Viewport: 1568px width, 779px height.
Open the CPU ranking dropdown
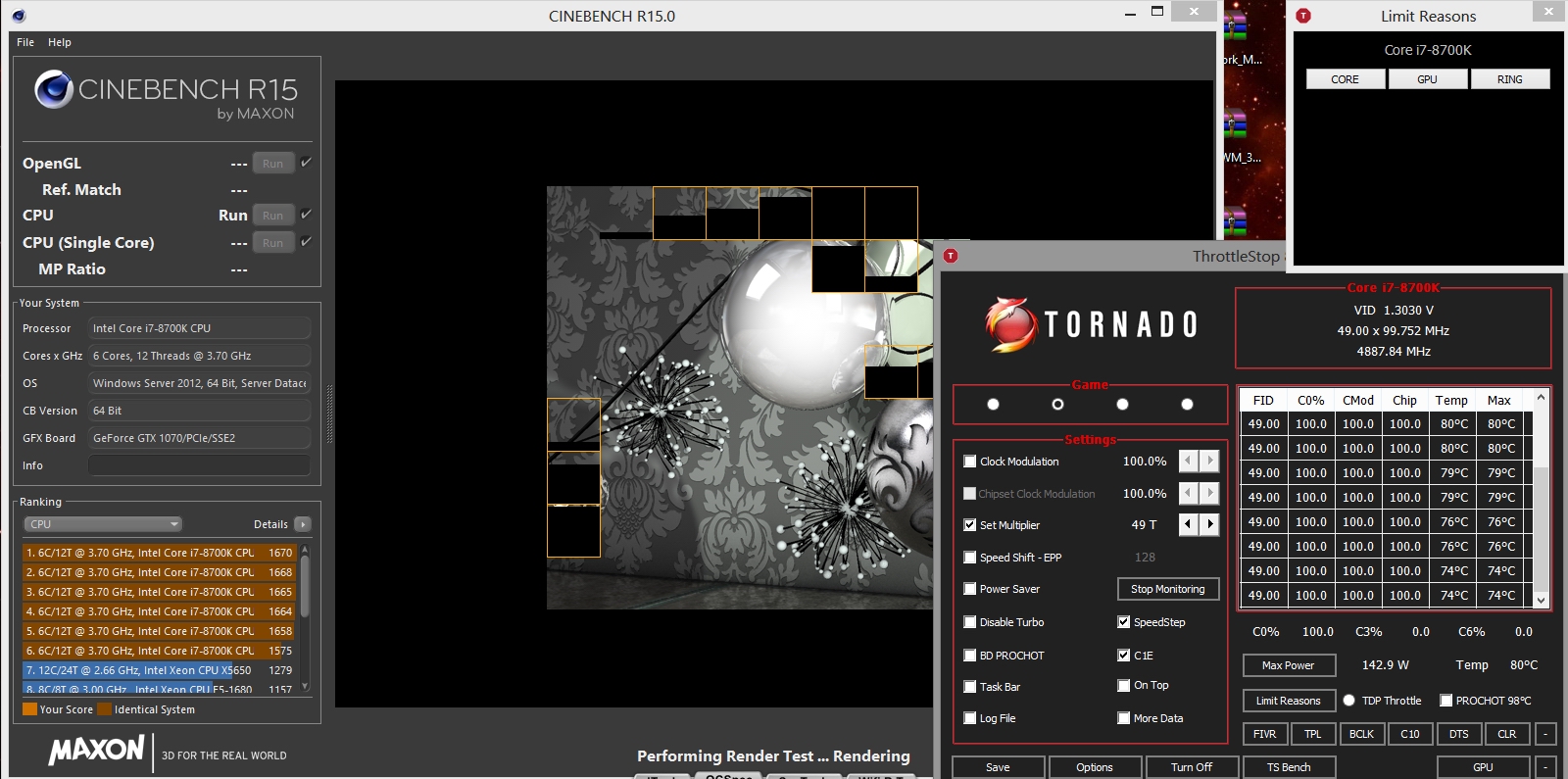[x=103, y=524]
